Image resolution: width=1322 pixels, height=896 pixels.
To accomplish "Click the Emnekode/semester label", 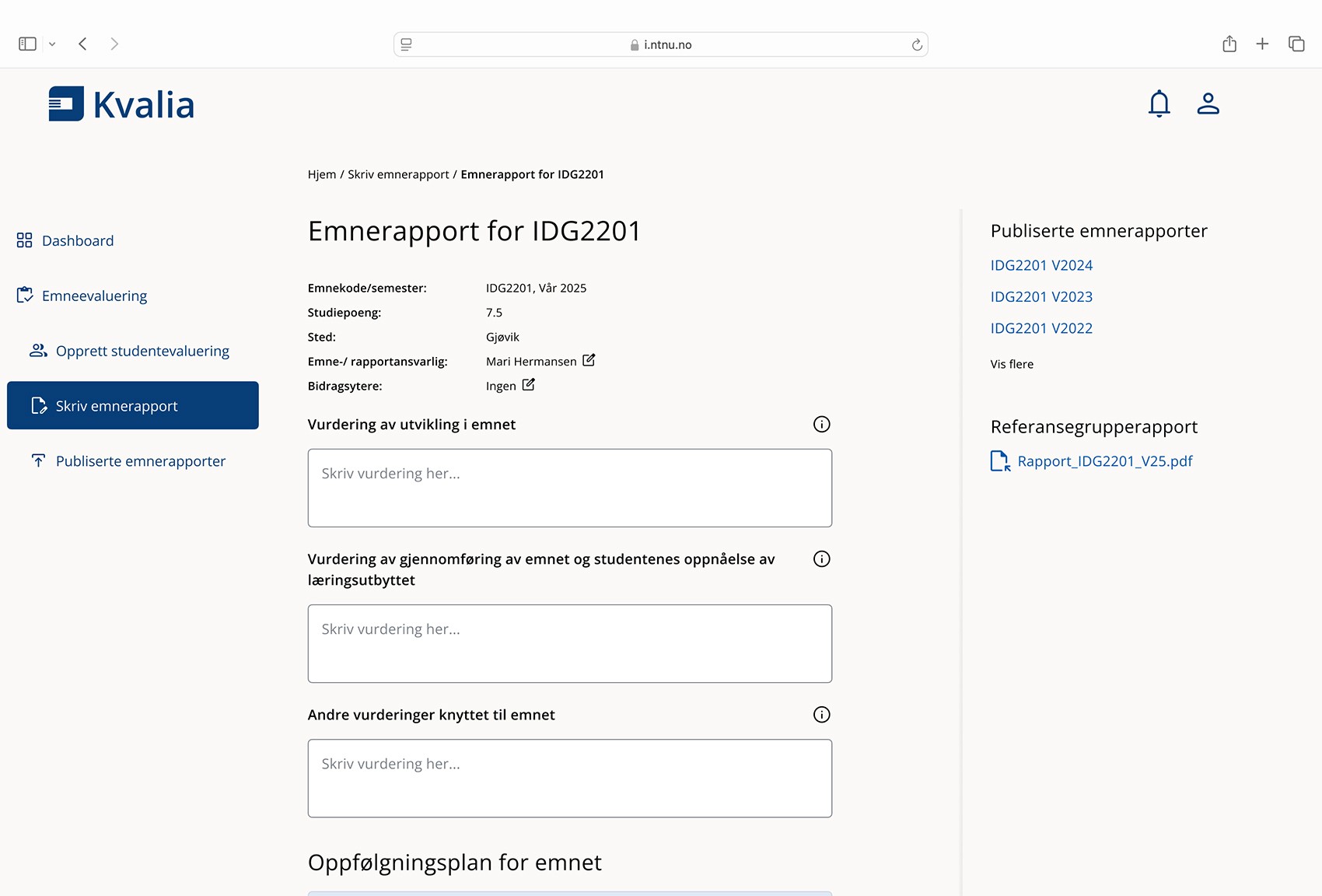I will (x=367, y=288).
